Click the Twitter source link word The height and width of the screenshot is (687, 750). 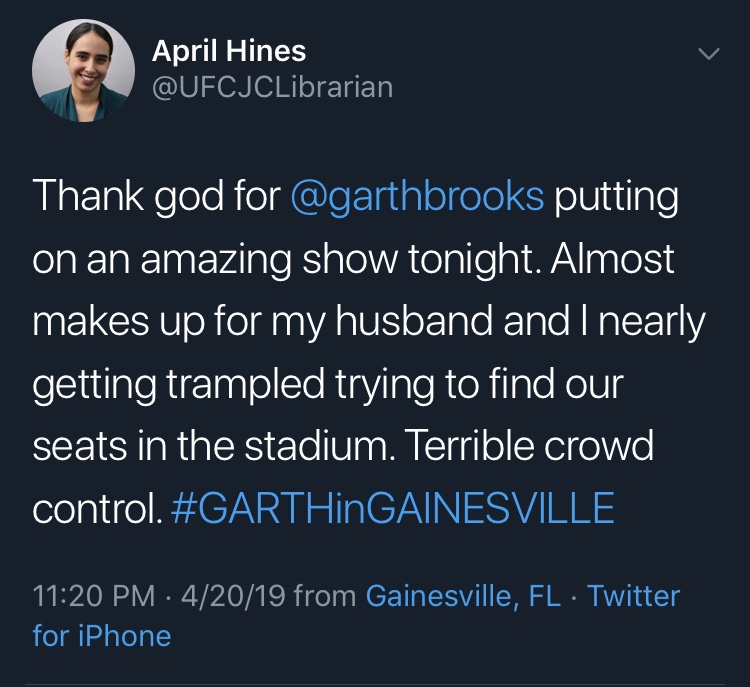[x=633, y=596]
